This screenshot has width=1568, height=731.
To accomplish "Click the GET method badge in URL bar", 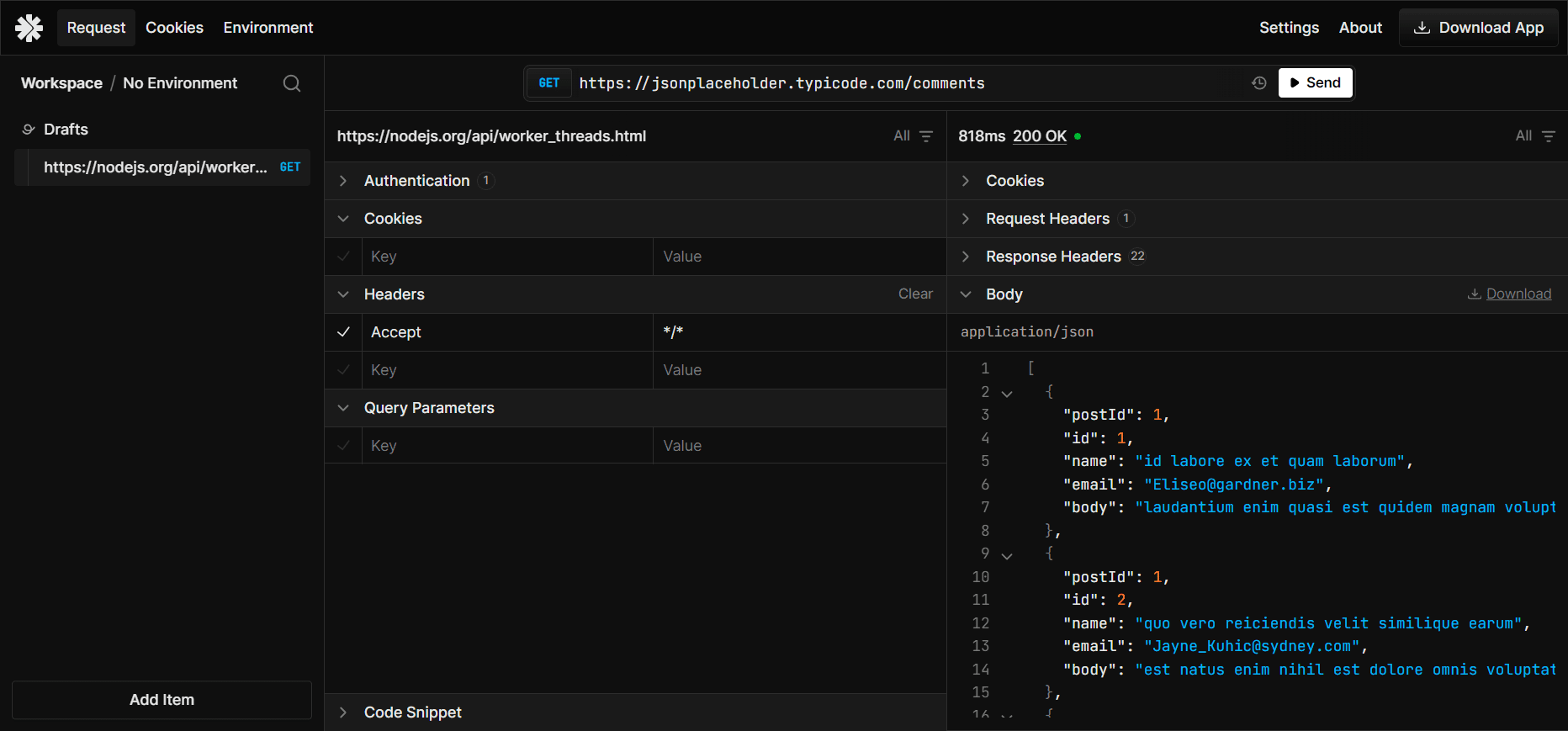I will click(549, 83).
